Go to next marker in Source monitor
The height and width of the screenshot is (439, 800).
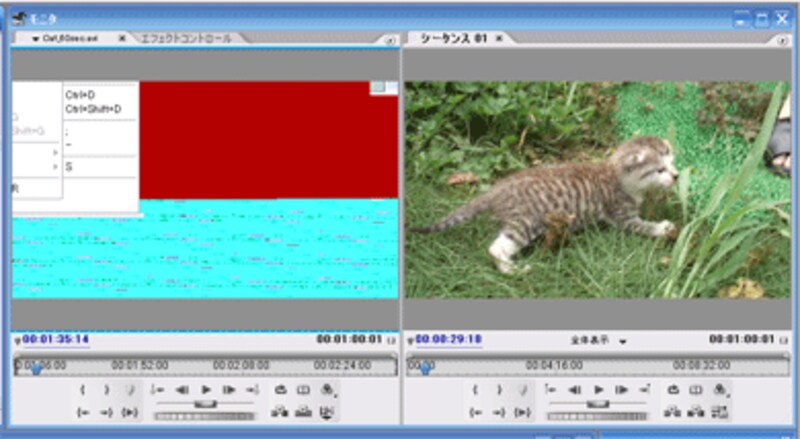pos(253,390)
